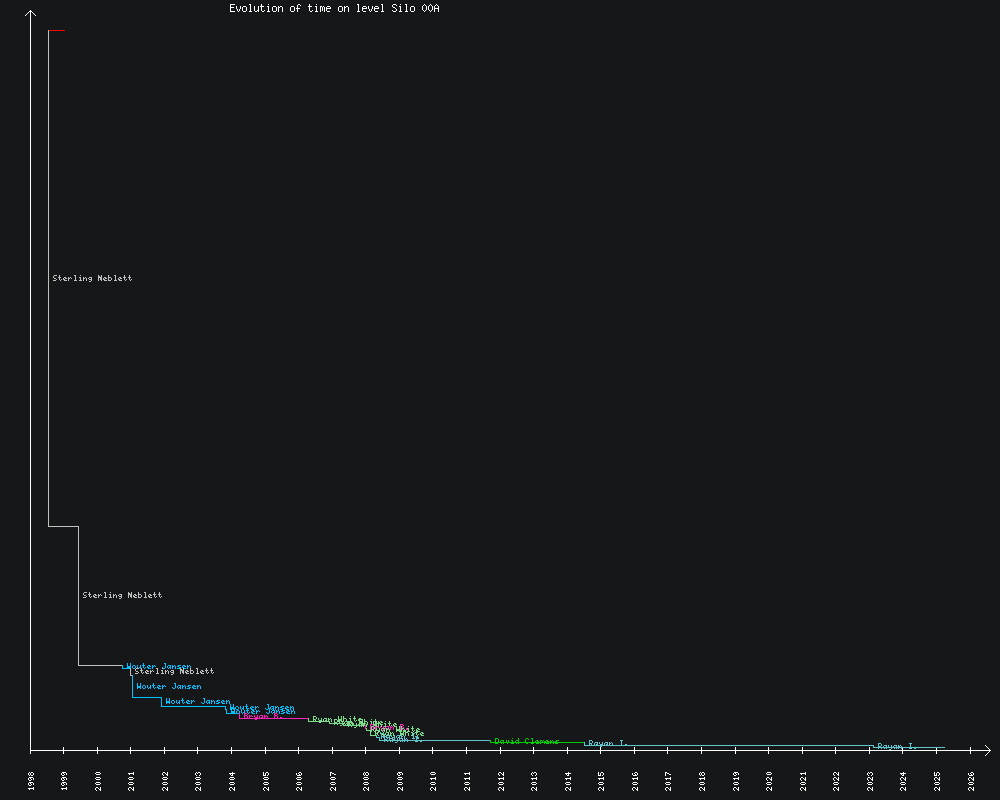
Task: Click the green David Clemens label
Action: pyautogui.click(x=527, y=741)
